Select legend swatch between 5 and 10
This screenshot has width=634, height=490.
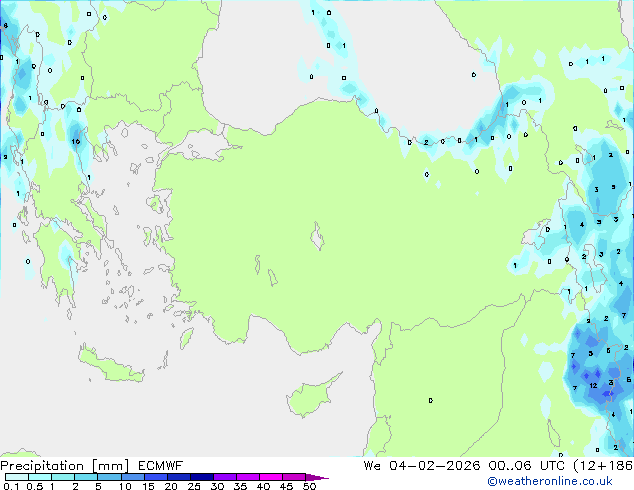109,477
